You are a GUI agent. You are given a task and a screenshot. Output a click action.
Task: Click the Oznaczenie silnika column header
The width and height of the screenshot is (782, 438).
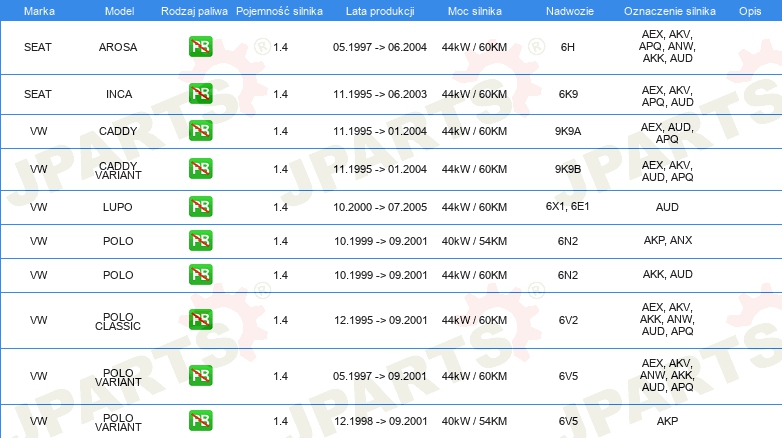pyautogui.click(x=670, y=11)
